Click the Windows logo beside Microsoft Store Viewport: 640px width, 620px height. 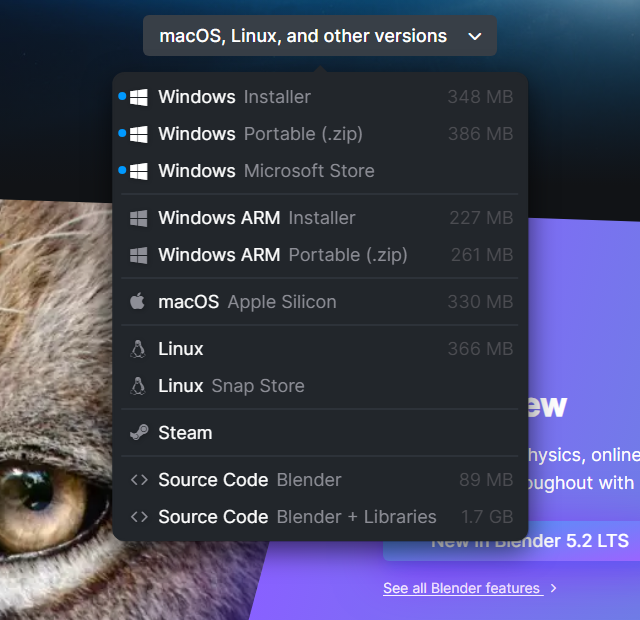pos(138,171)
